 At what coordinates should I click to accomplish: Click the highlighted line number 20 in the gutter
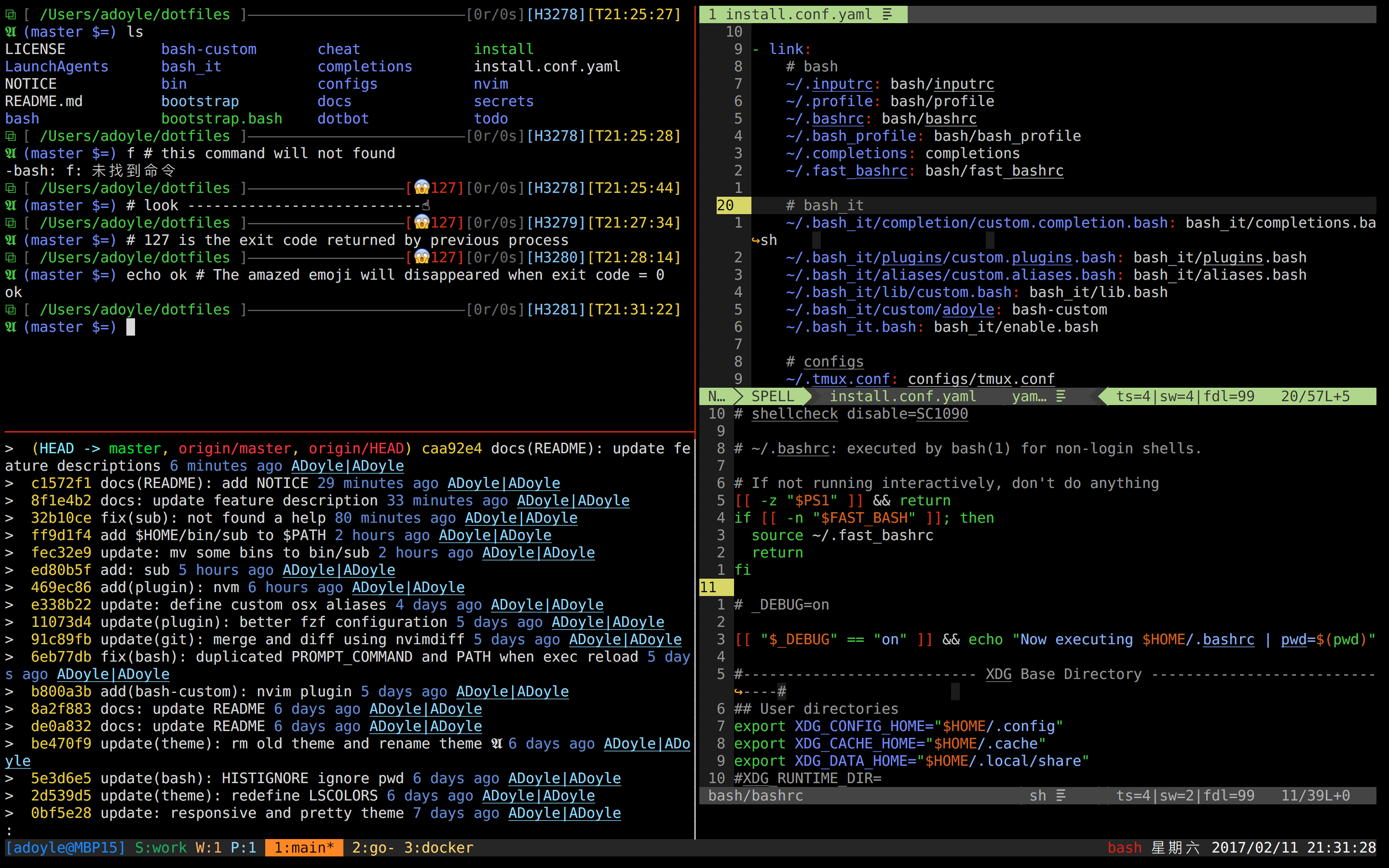pyautogui.click(x=725, y=205)
